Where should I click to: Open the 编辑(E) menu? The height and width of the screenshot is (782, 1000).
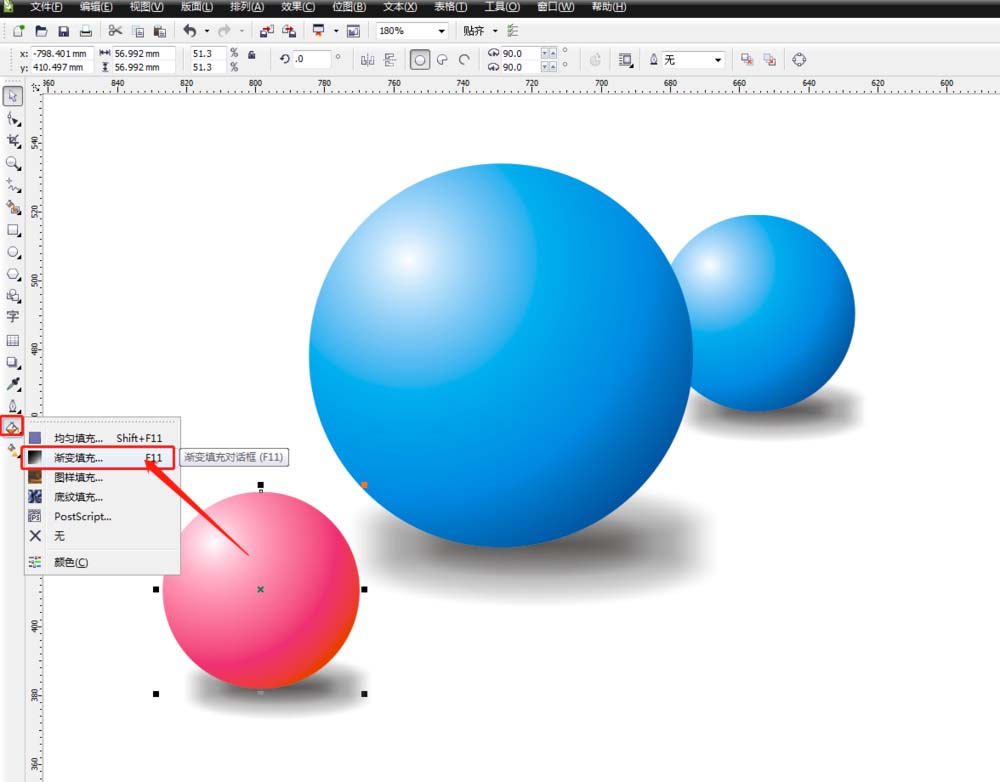pyautogui.click(x=96, y=7)
